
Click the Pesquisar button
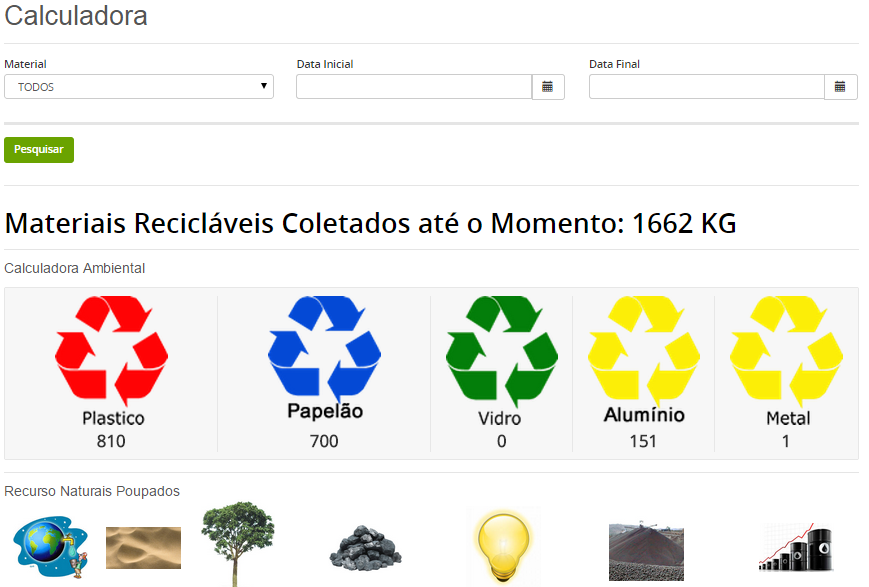click(39, 150)
